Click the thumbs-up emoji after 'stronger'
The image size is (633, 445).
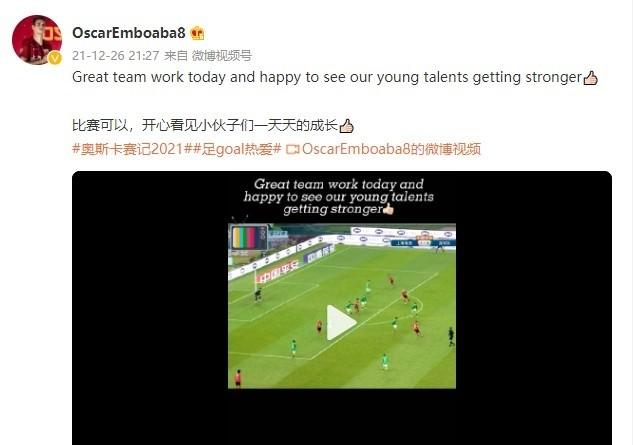(x=590, y=78)
